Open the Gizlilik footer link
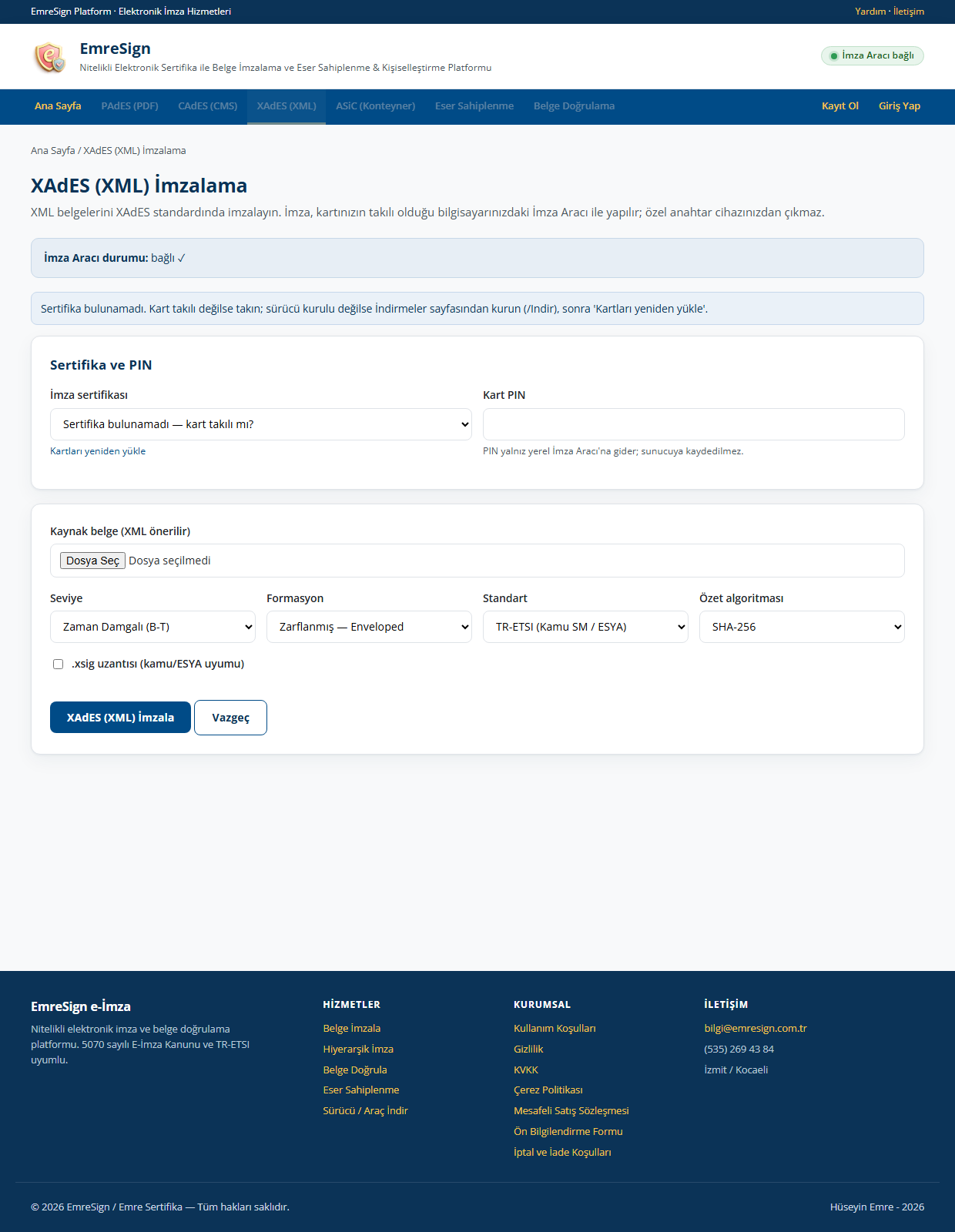The width and height of the screenshot is (955, 1232). click(x=528, y=1050)
